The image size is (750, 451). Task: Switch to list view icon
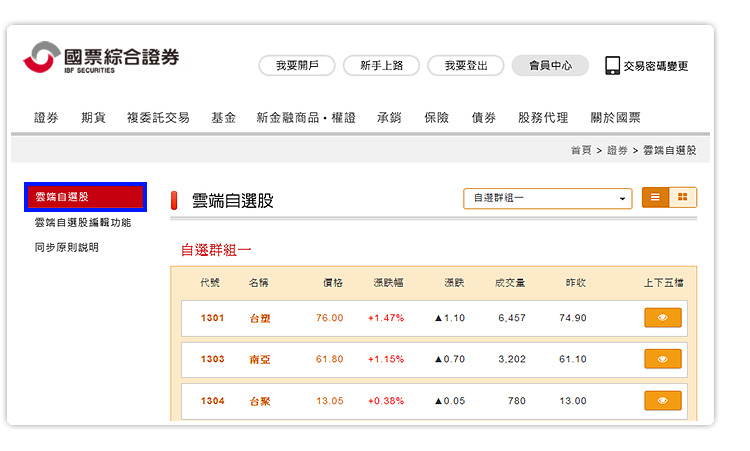pyautogui.click(x=655, y=197)
